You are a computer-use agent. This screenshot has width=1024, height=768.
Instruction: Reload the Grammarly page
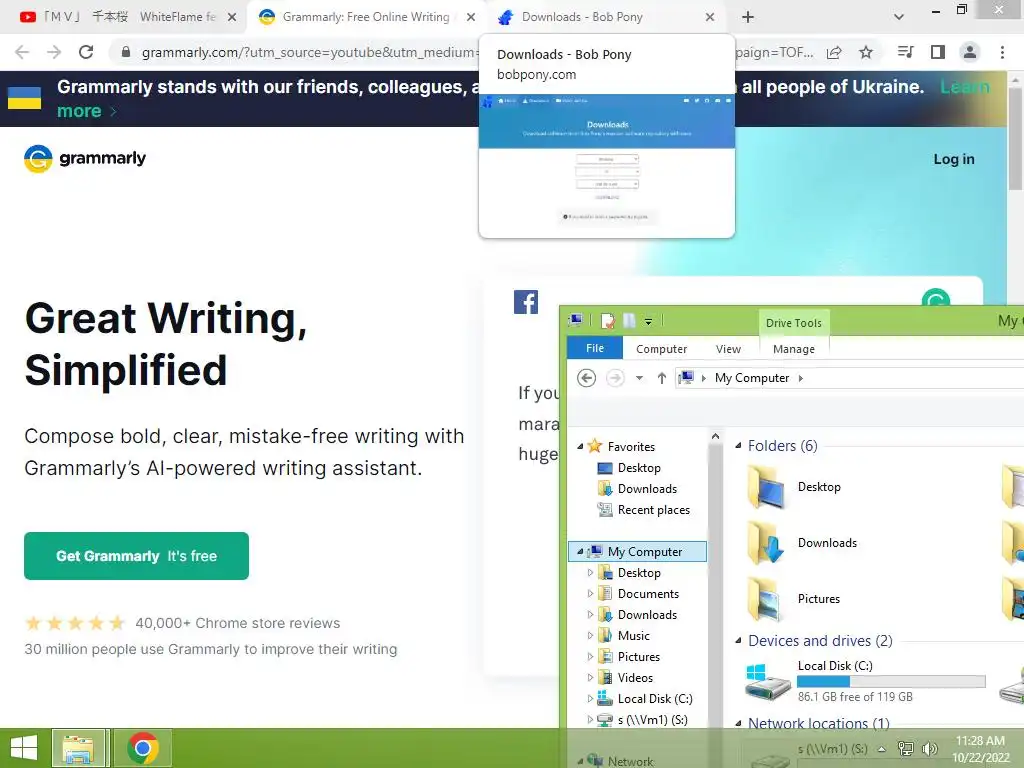(86, 52)
